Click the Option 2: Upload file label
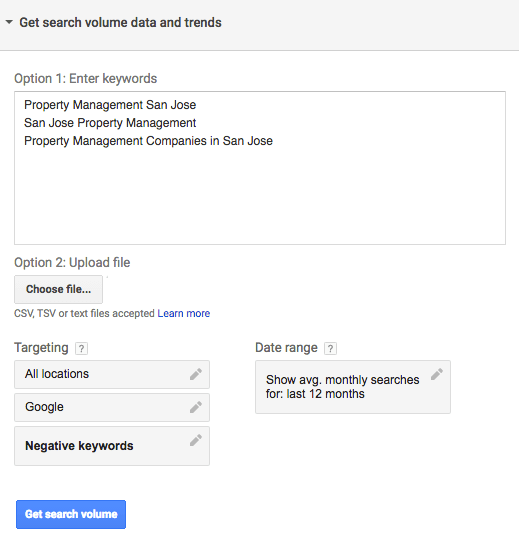519x547 pixels. [x=72, y=262]
